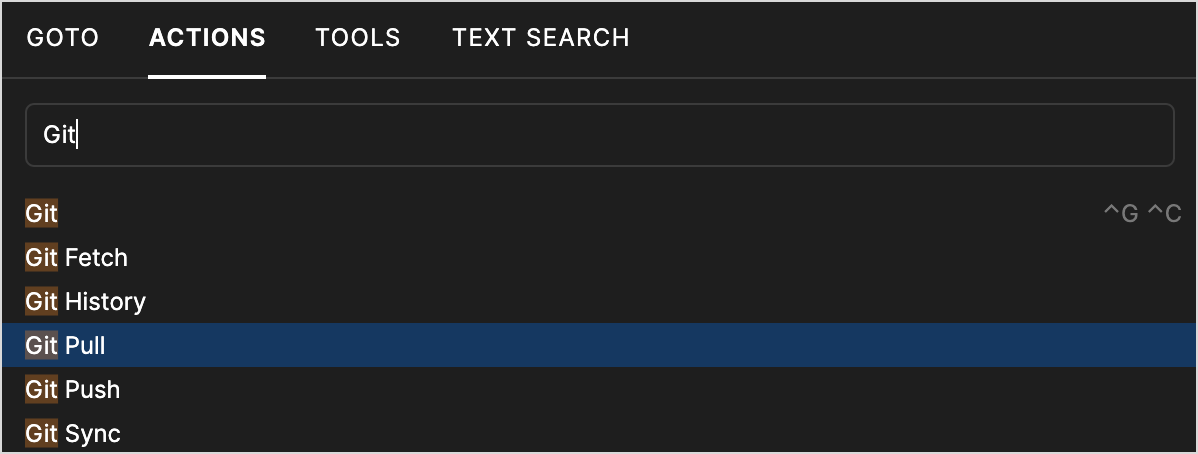Screen dimensions: 1198x454
Task: Open the Git History action
Action: coord(86,302)
